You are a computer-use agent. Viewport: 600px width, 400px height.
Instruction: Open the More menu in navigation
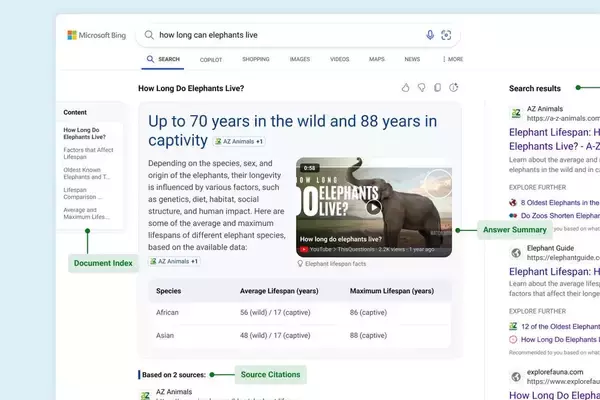tap(453, 59)
